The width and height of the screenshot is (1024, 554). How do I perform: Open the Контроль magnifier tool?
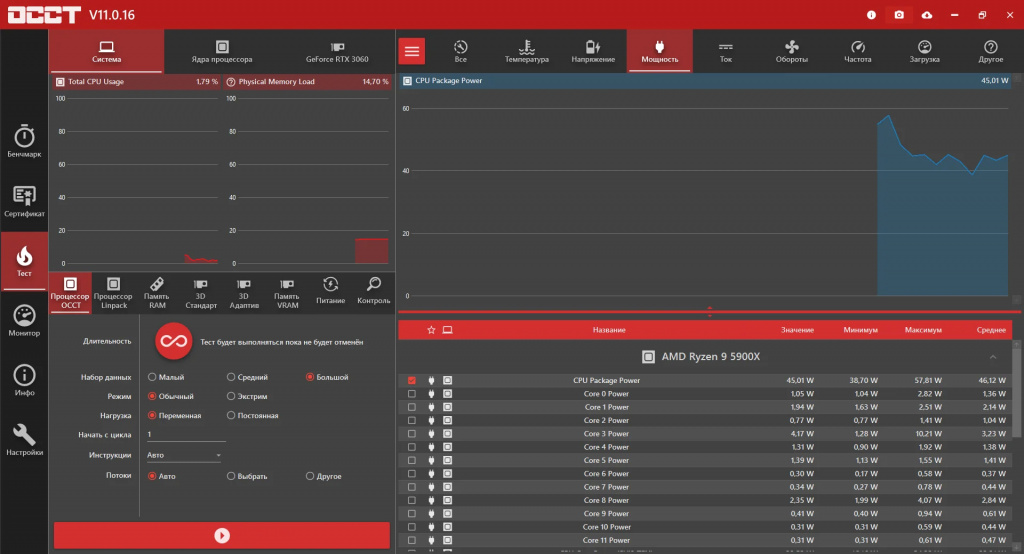374,291
